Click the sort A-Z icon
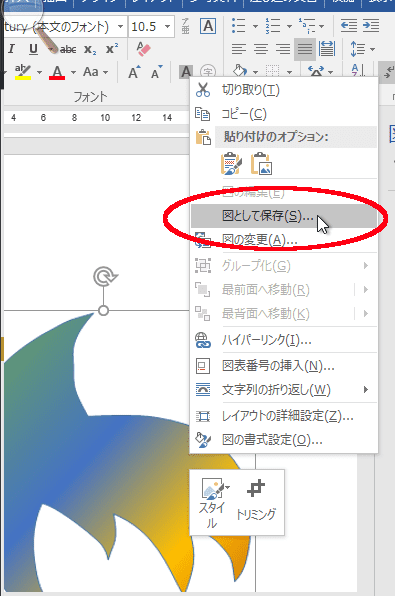The width and height of the screenshot is (395, 596). pyautogui.click(x=358, y=71)
